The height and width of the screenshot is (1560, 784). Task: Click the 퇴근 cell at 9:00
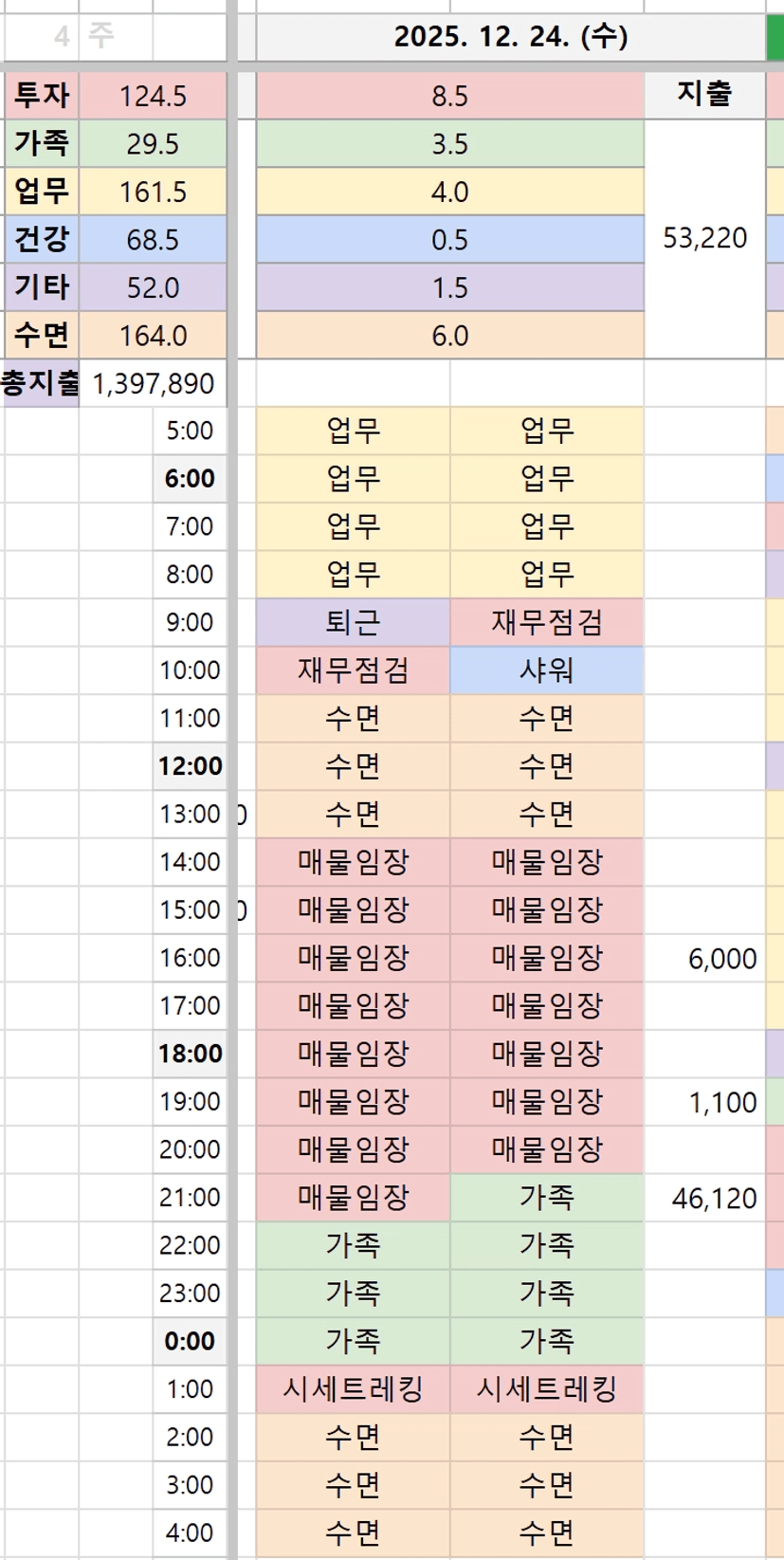click(353, 622)
